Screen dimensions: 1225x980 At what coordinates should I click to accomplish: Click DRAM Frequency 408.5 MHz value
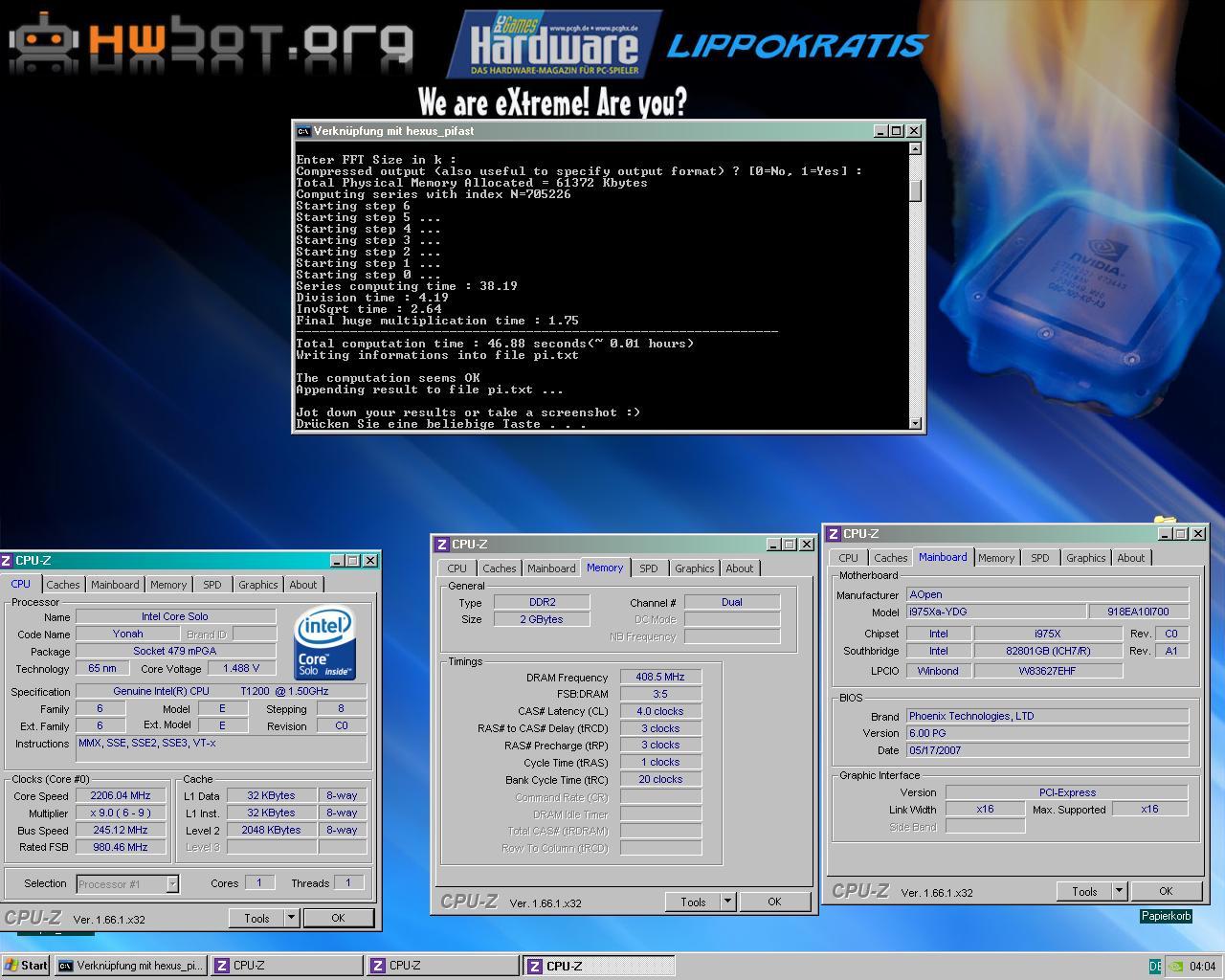[x=660, y=678]
